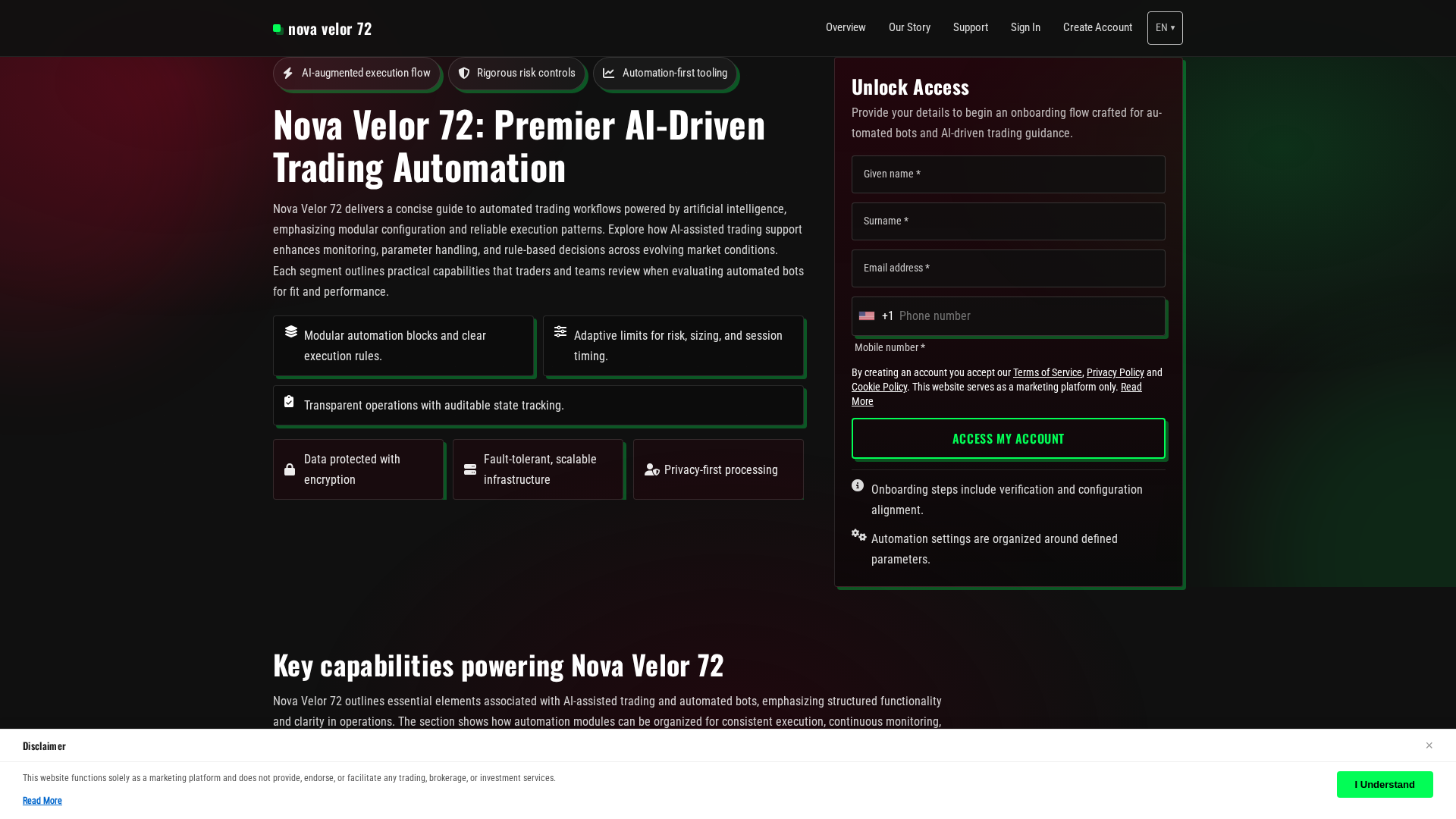The width and height of the screenshot is (1456, 819).
Task: Click the Disclaimer title text
Action: point(44,746)
